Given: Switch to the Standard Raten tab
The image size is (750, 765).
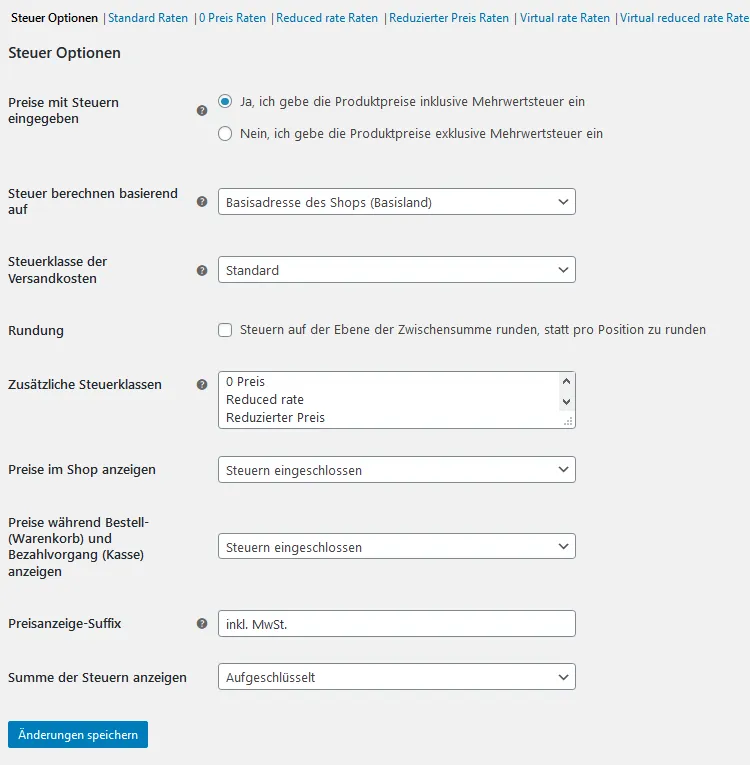Looking at the screenshot, I should tap(148, 18).
